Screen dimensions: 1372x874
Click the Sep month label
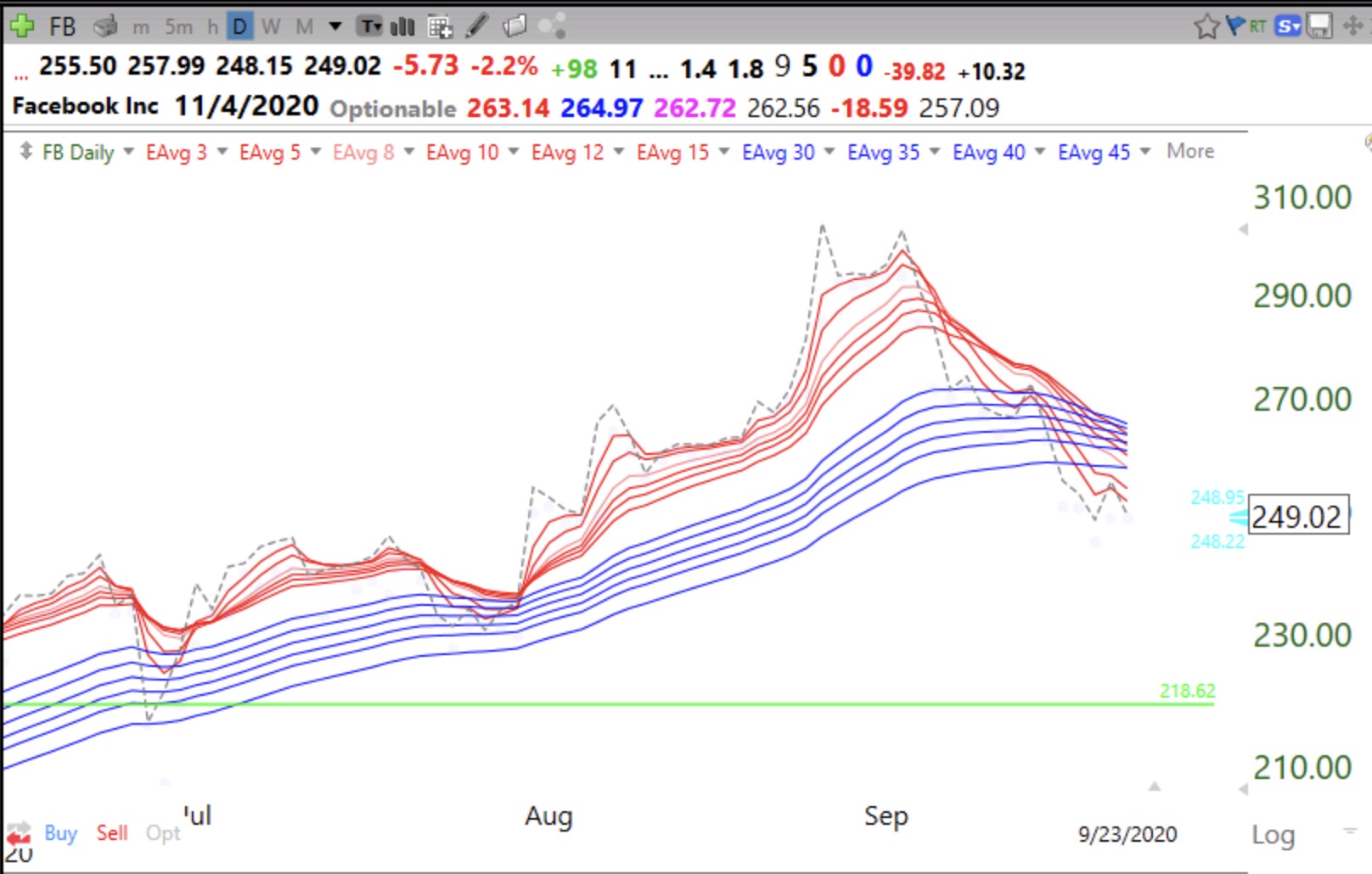click(886, 816)
